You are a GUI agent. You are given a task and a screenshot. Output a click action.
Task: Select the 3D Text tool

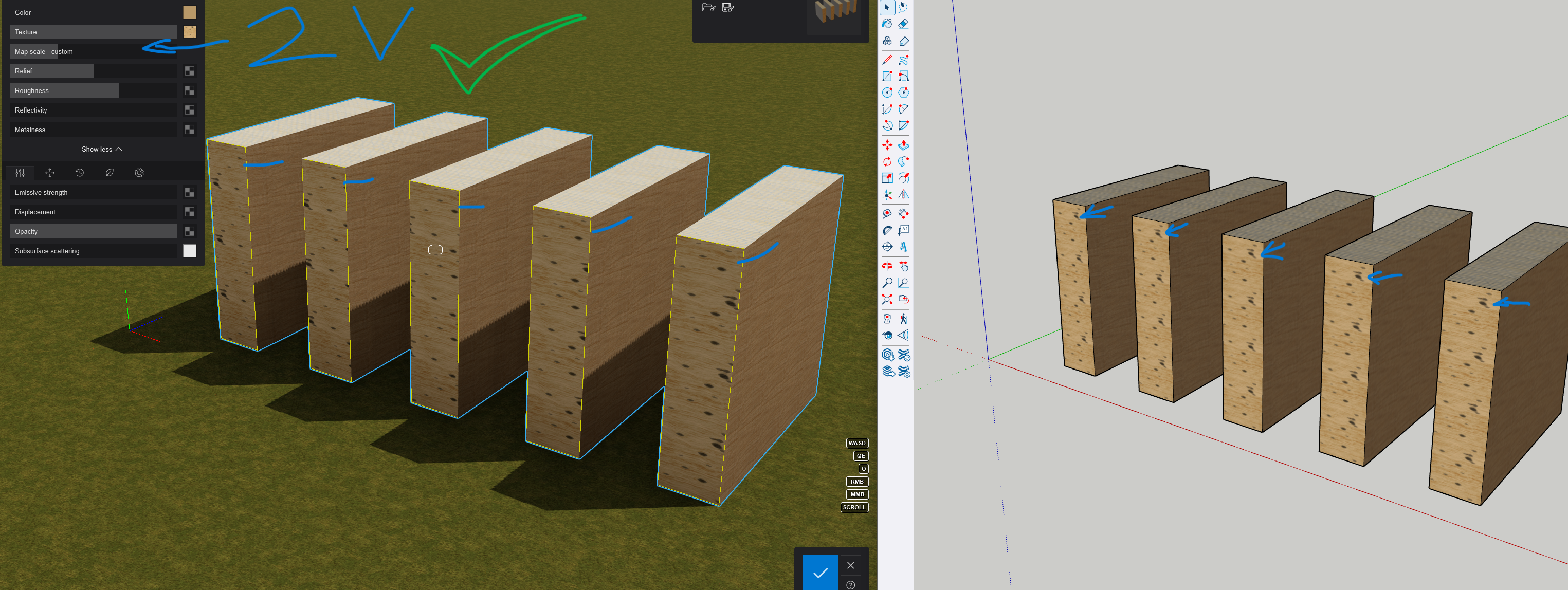pos(903,247)
